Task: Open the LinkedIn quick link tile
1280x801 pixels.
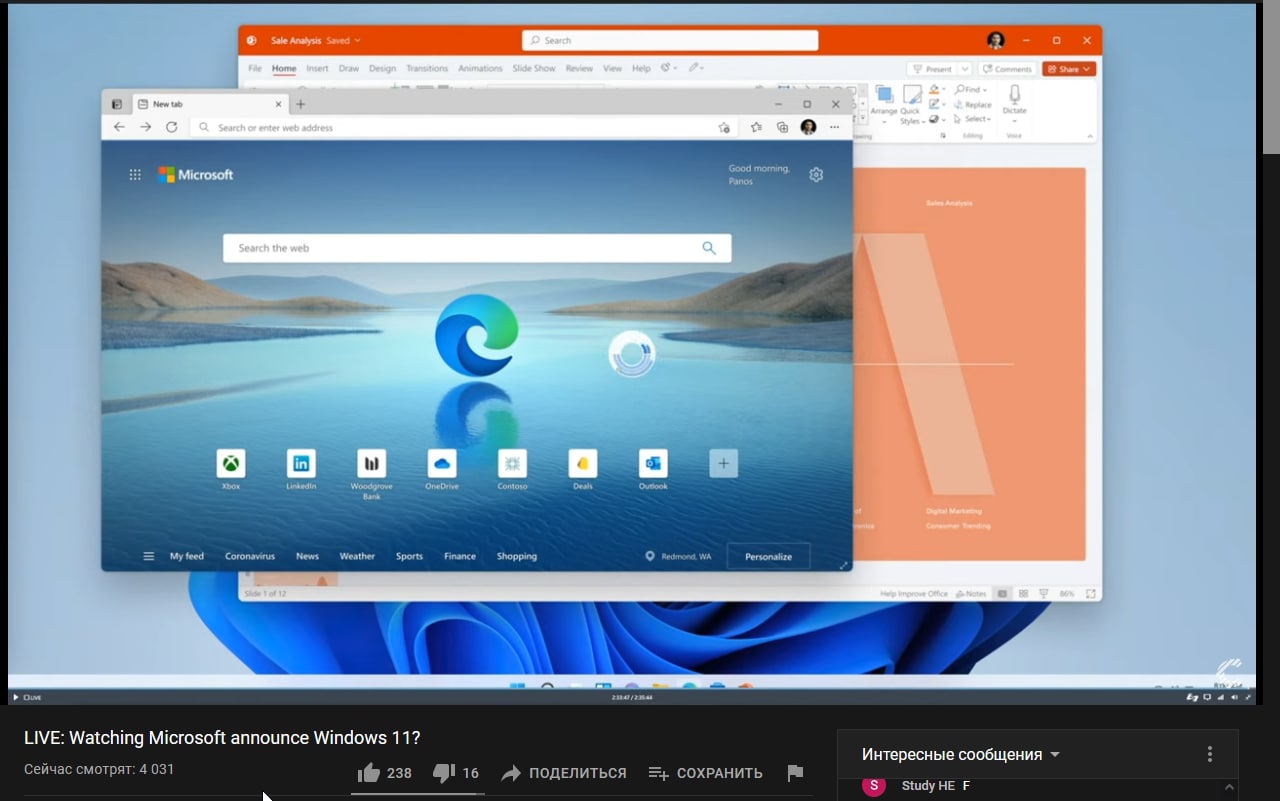Action: coord(301,463)
